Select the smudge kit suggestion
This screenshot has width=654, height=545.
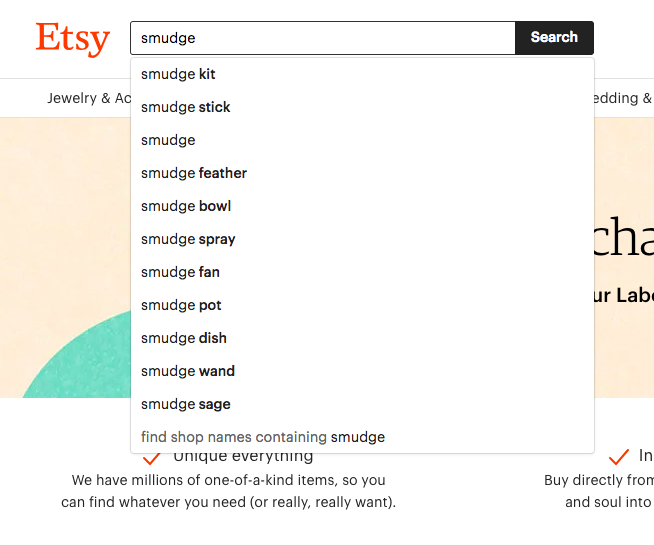coord(178,74)
